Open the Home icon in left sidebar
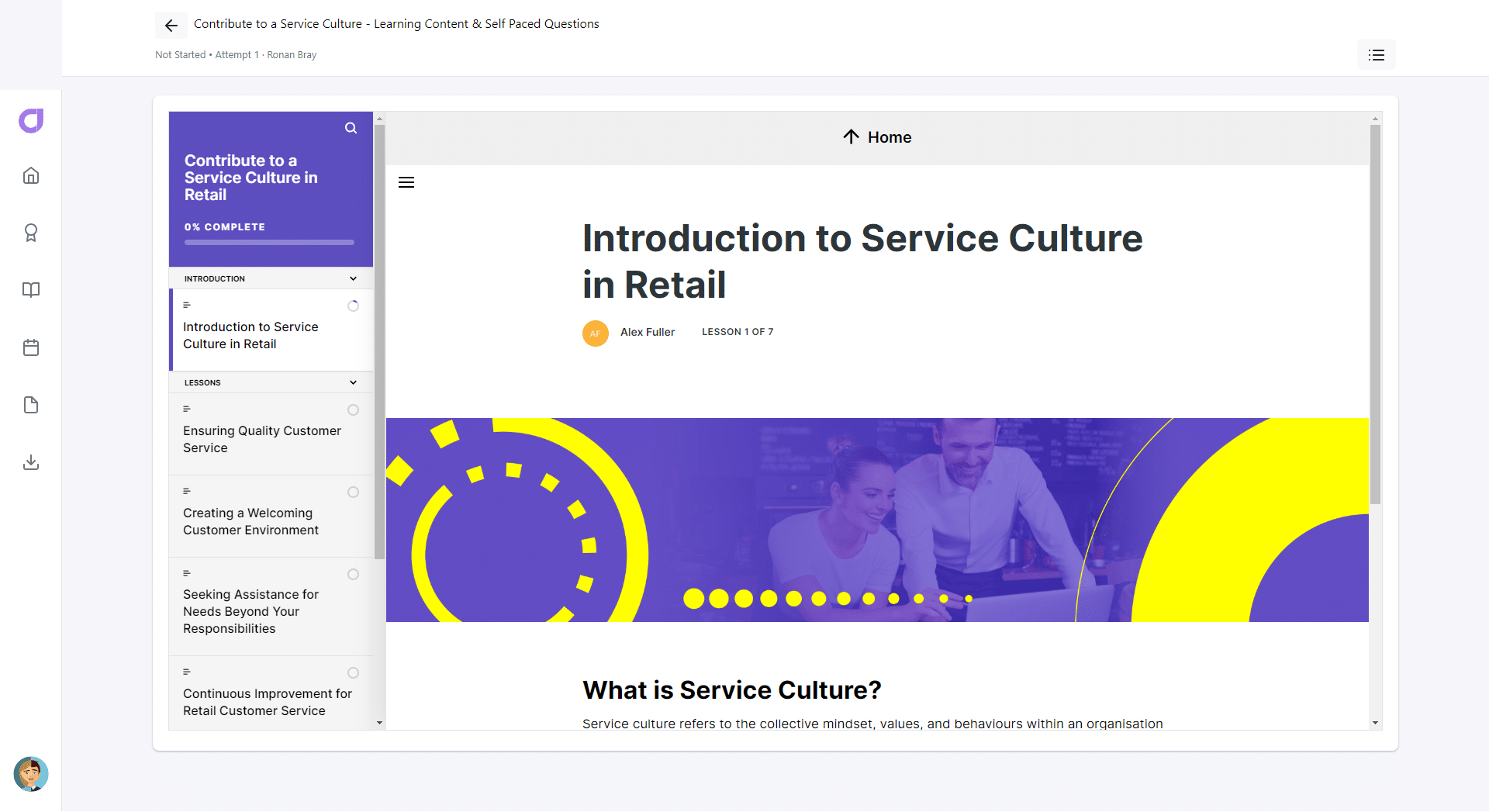Viewport: 1489px width, 812px height. click(31, 175)
